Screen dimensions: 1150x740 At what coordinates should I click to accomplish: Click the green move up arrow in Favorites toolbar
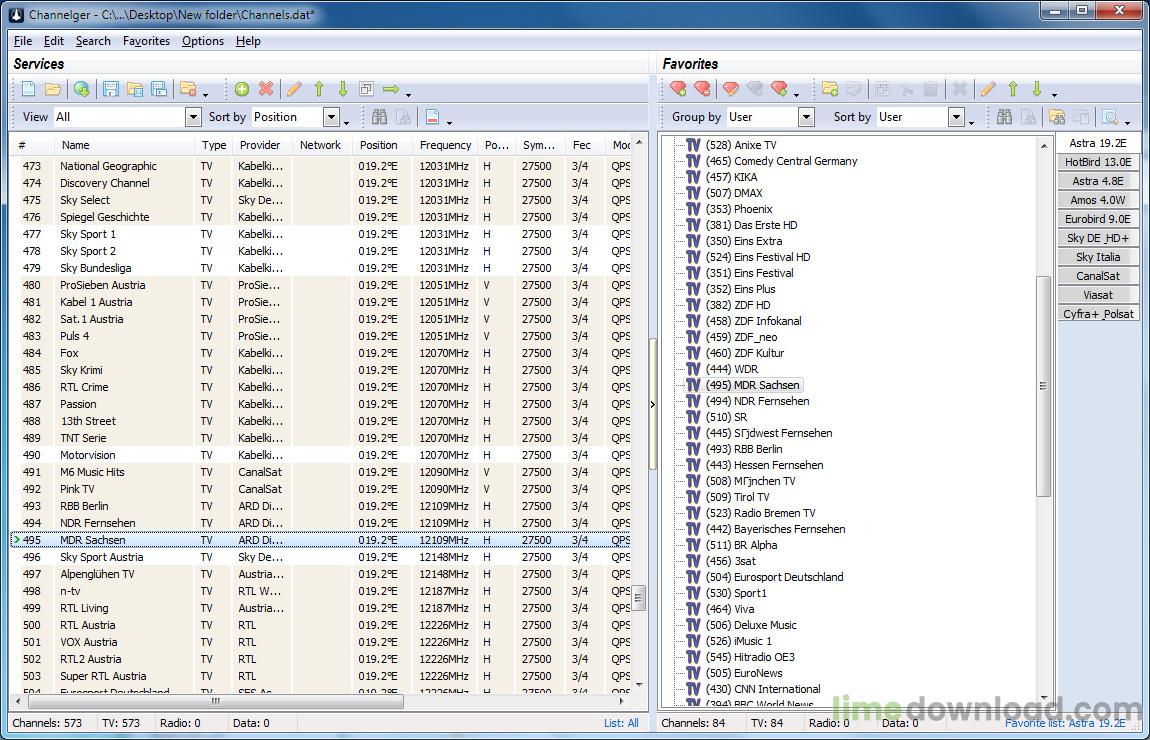(x=1012, y=89)
